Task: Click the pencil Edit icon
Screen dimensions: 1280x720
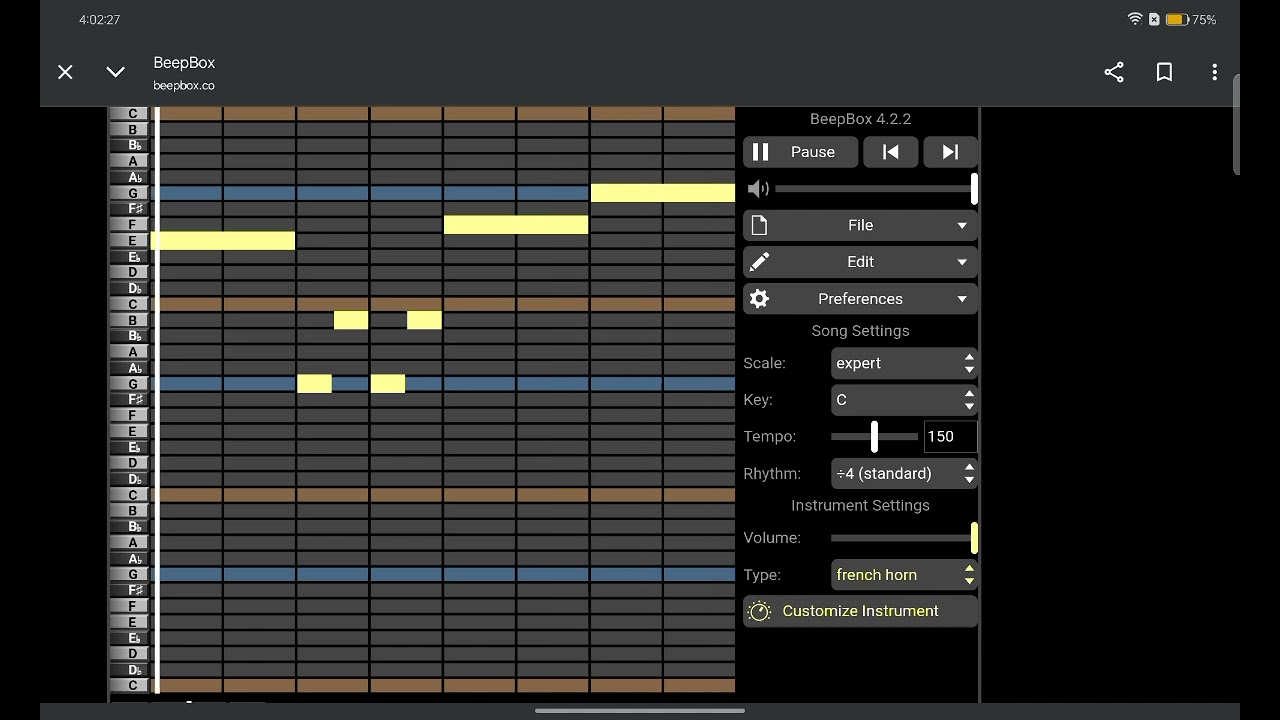Action: 760,262
